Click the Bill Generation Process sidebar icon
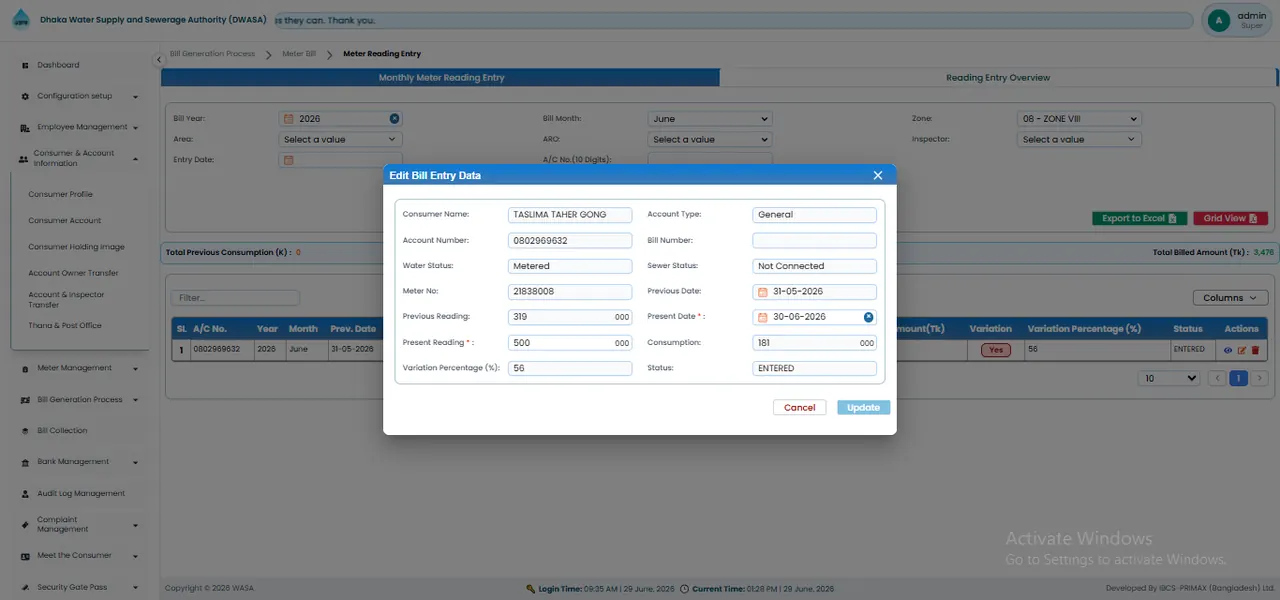The width and height of the screenshot is (1280, 600). click(27, 400)
